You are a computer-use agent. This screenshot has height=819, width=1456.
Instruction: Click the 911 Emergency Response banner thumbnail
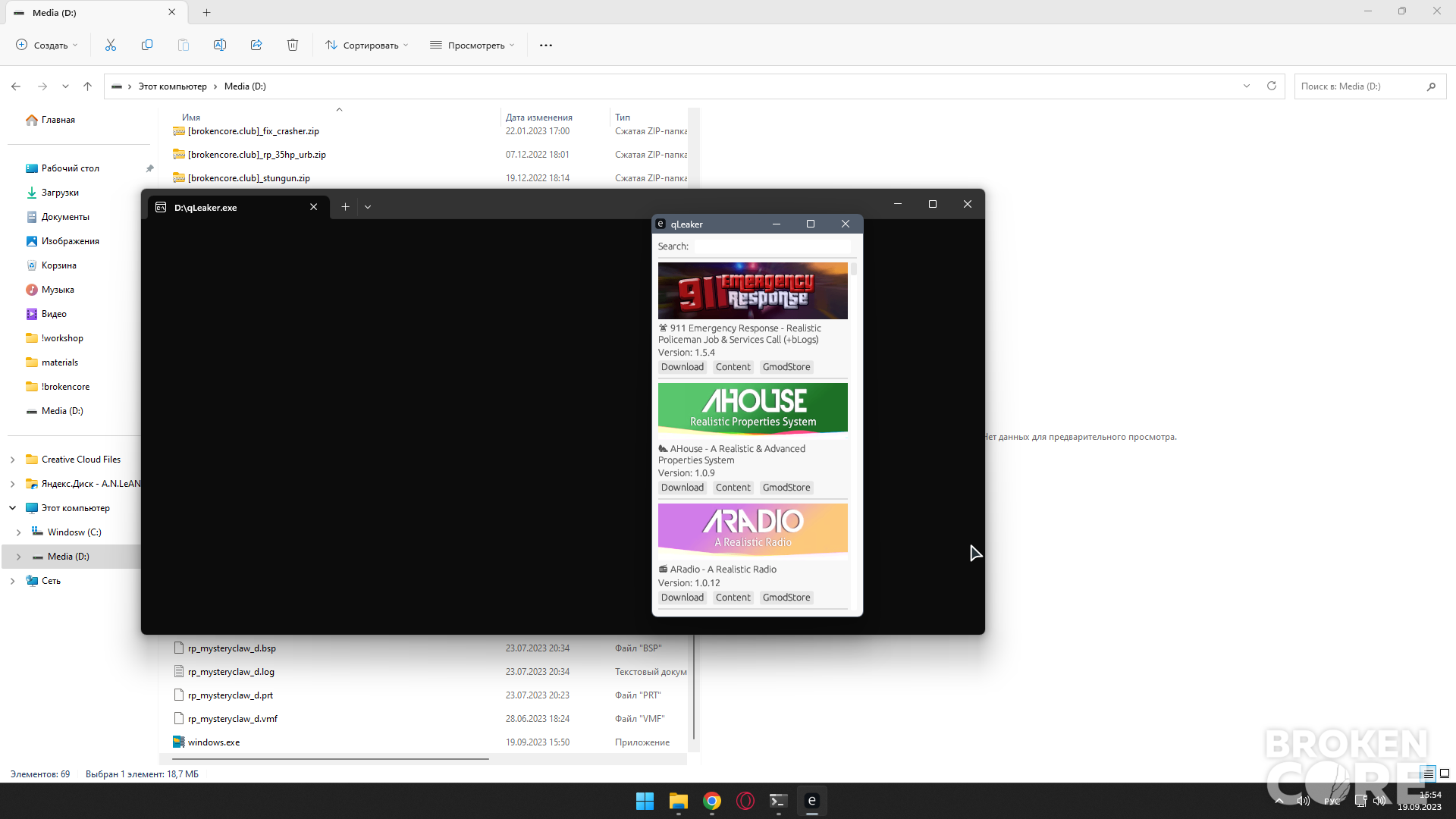[753, 290]
